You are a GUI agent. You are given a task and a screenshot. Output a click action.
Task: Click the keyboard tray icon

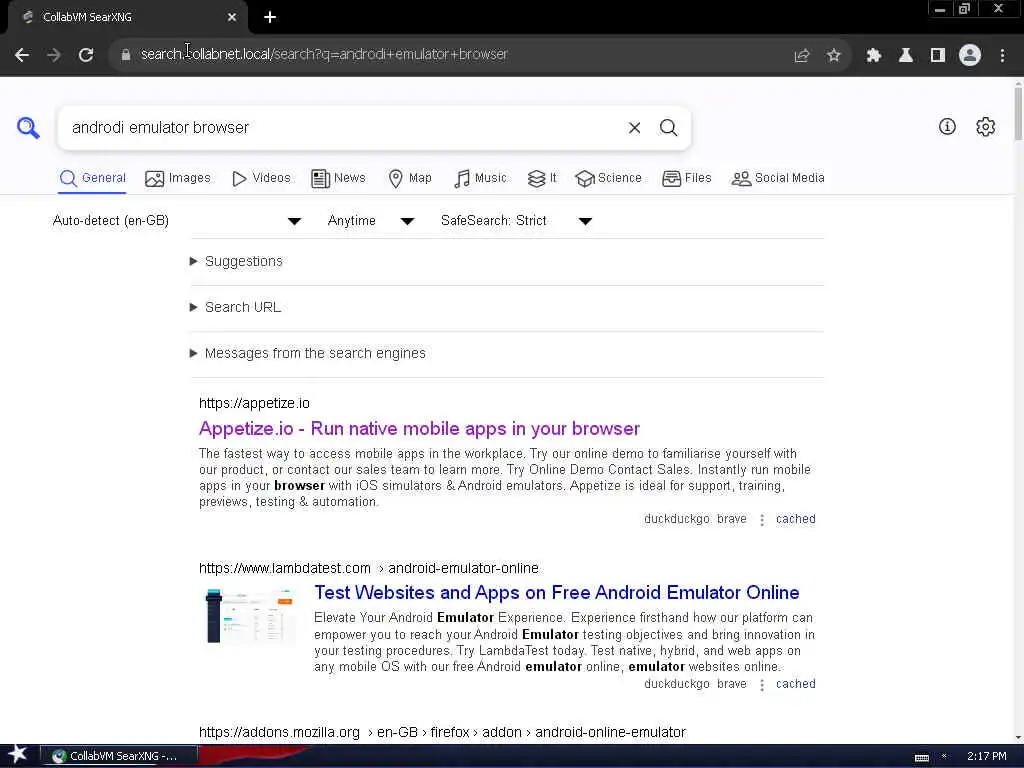click(x=921, y=758)
